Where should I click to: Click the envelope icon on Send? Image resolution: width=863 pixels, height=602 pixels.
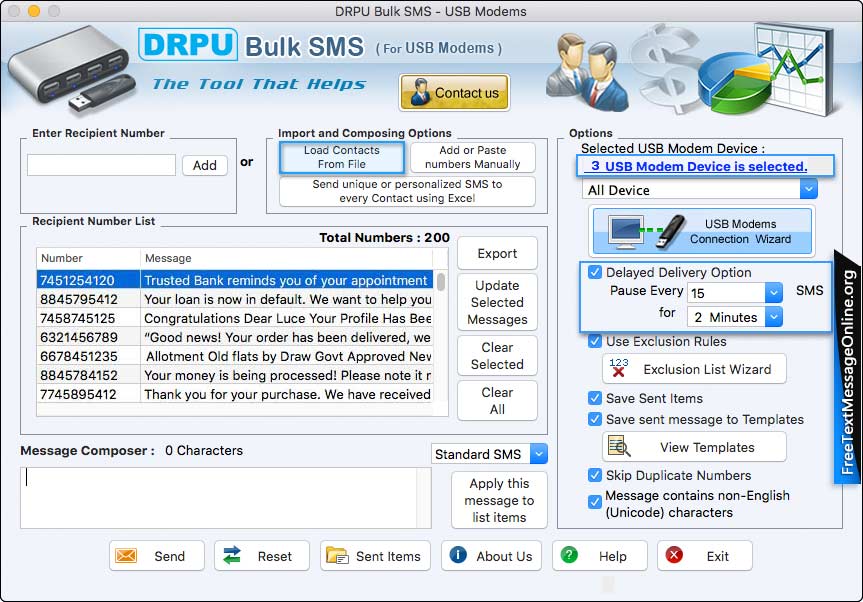point(126,556)
